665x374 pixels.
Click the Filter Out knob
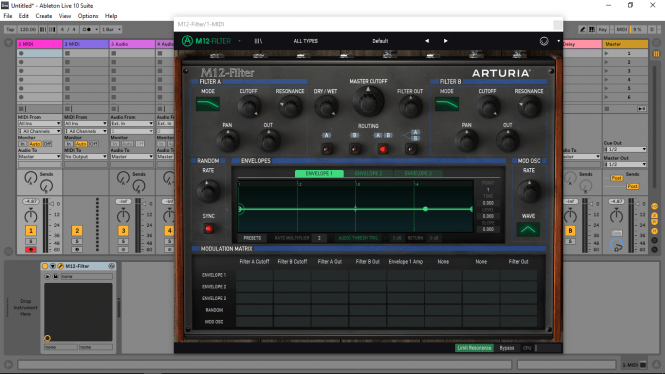410,106
